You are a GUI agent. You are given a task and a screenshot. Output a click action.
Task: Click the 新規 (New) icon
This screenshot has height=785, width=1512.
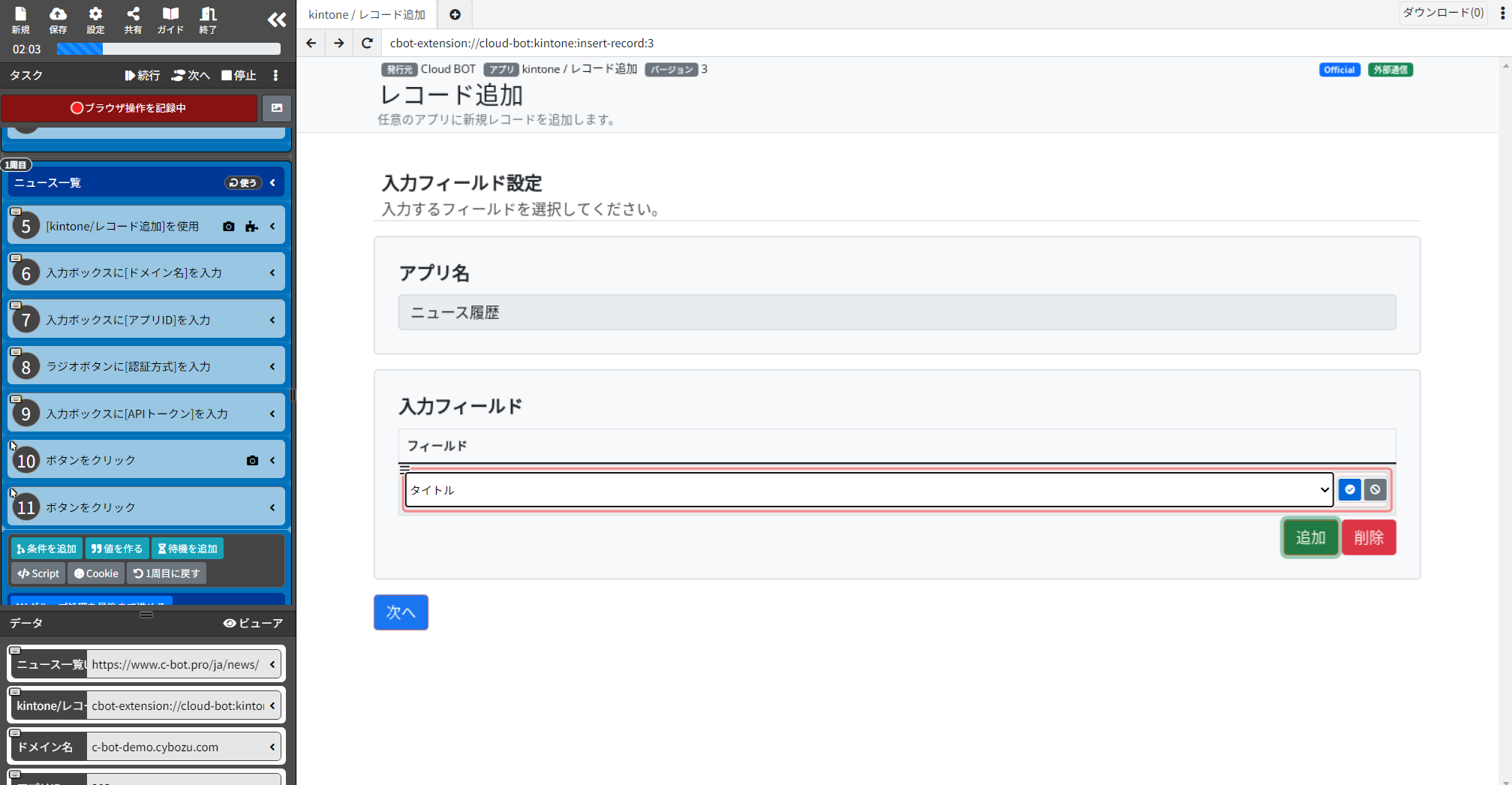pyautogui.click(x=20, y=20)
